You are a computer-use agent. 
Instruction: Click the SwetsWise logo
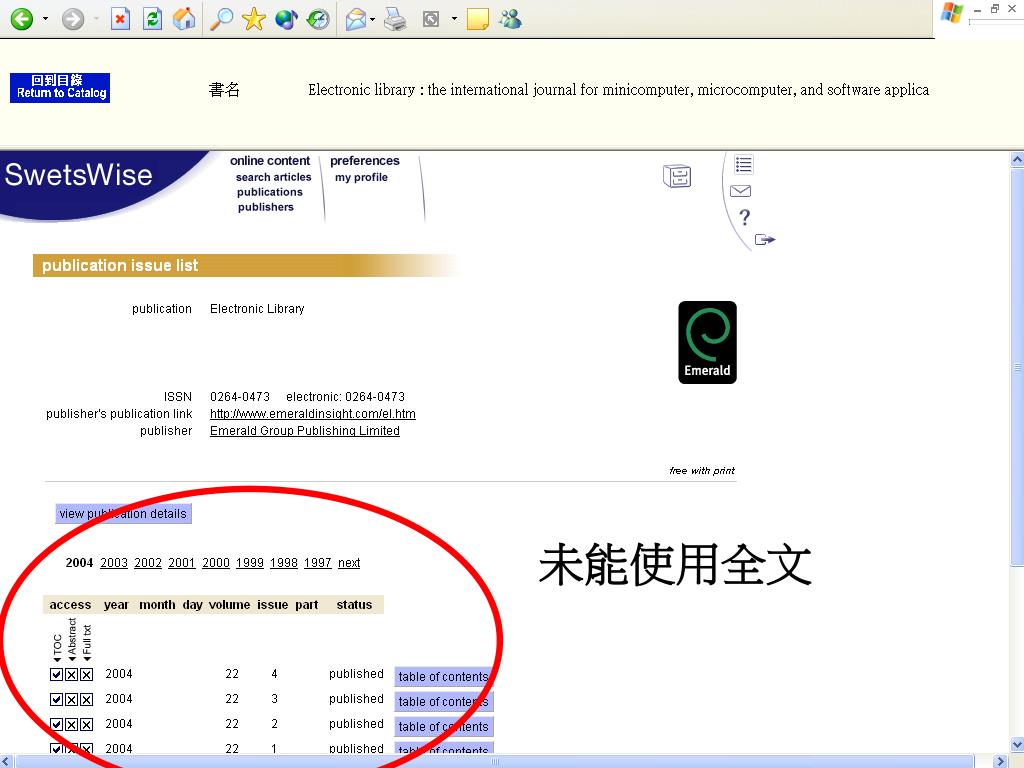[78, 174]
